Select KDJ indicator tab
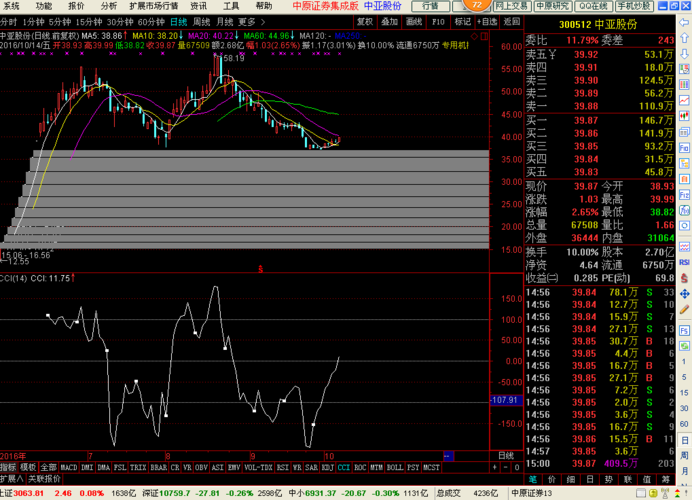 click(x=327, y=467)
